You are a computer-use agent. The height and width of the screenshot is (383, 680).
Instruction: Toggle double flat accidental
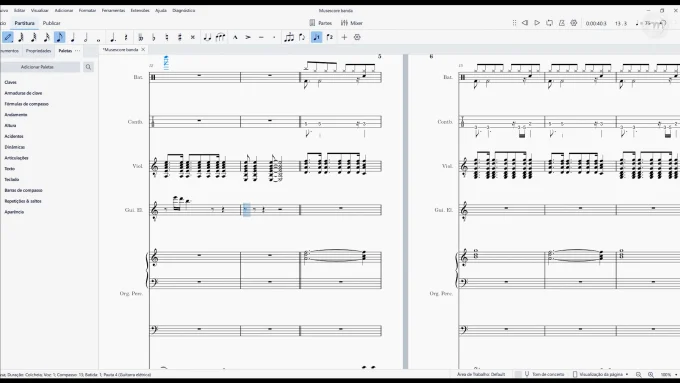coord(141,37)
